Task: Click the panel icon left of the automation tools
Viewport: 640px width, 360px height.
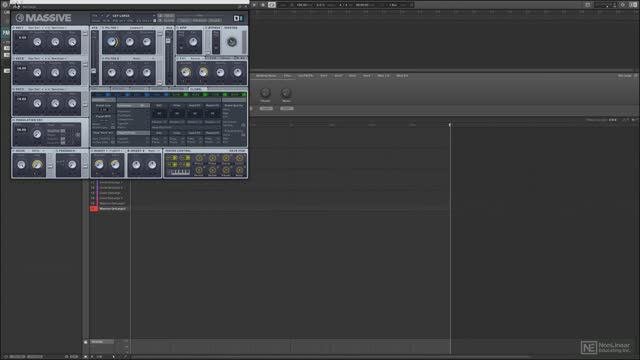Action: [588, 5]
